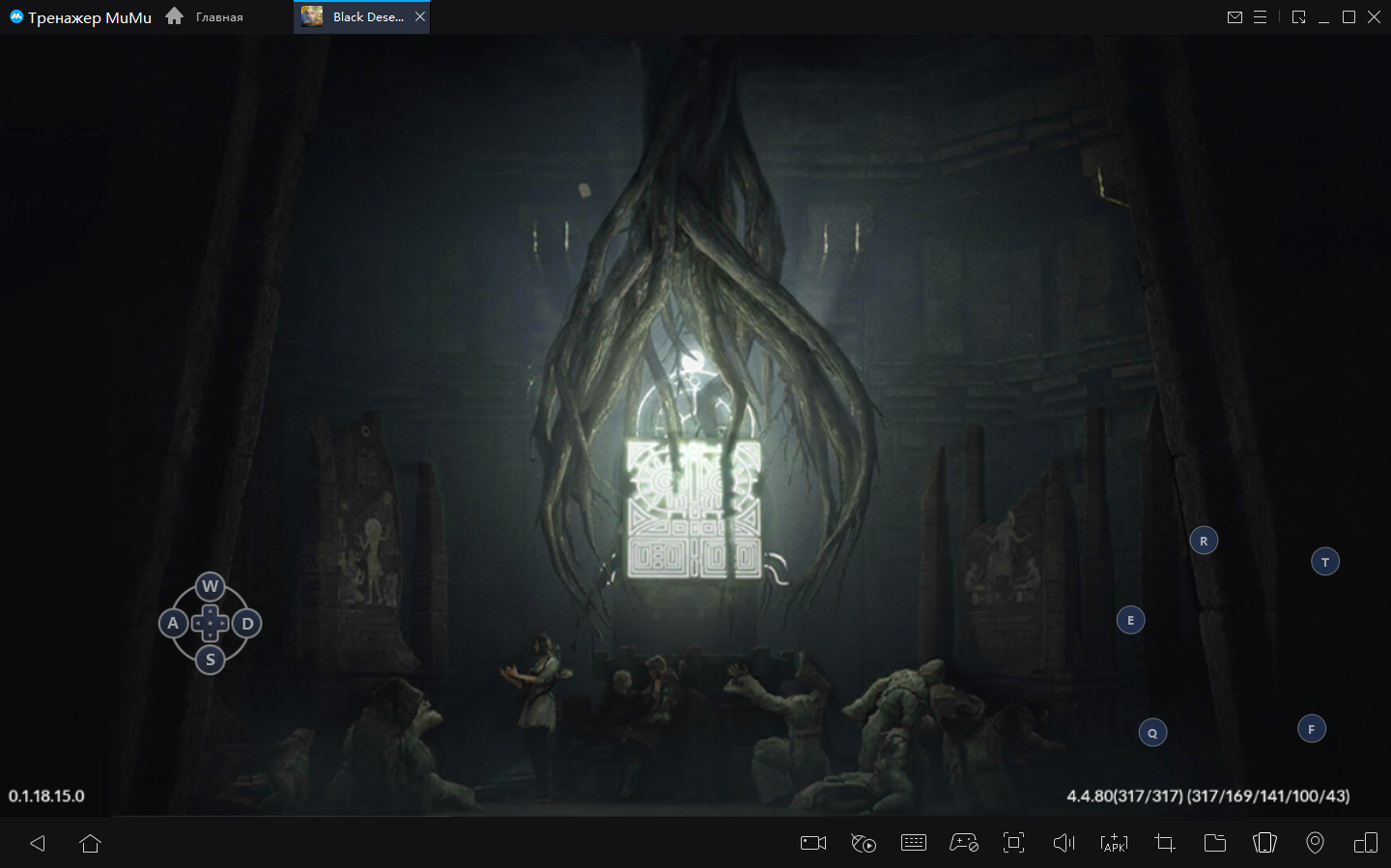
Task: Toggle the gamepad control icon
Action: [963, 843]
